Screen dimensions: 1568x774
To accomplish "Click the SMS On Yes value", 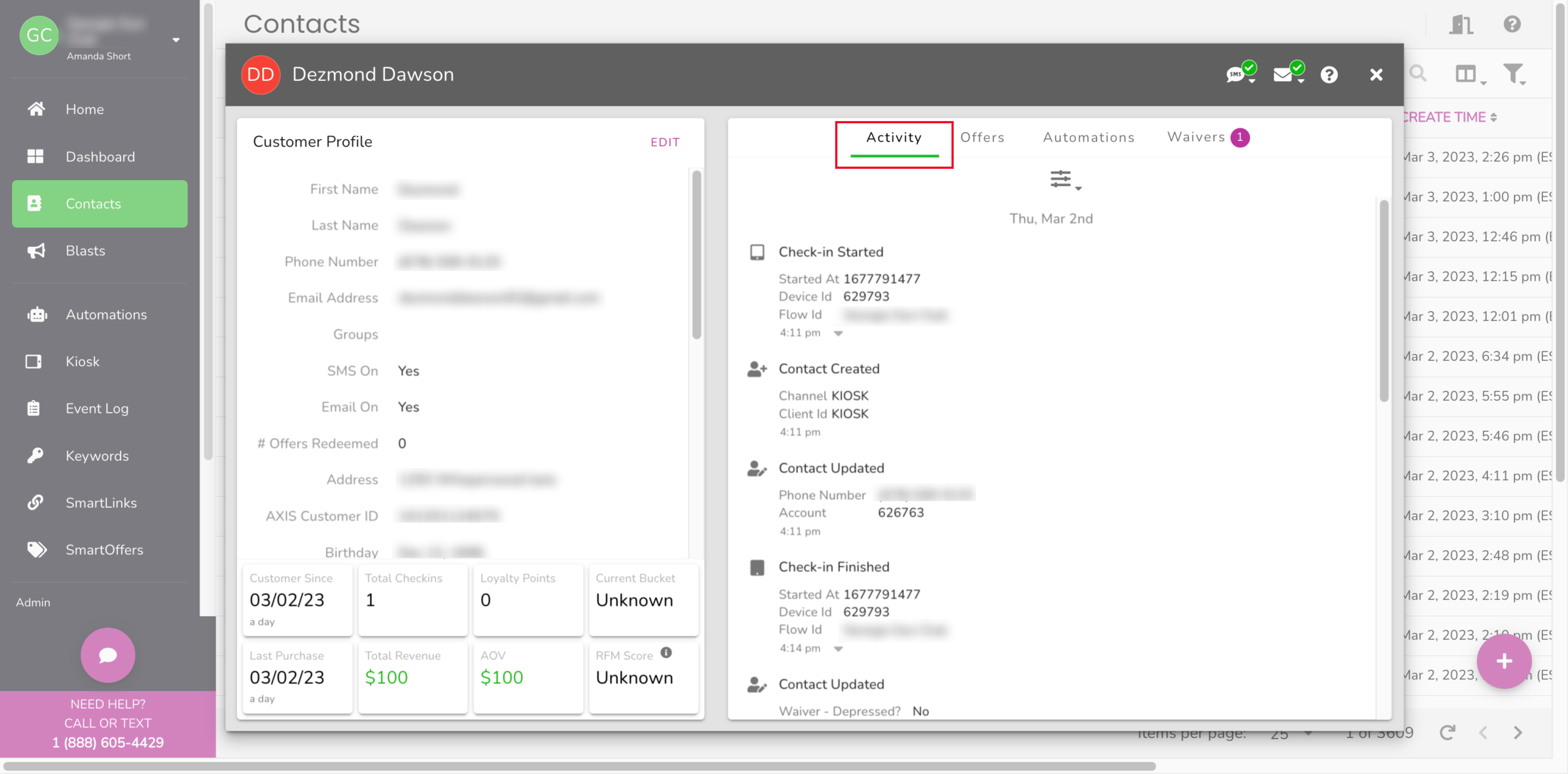I will [x=408, y=371].
